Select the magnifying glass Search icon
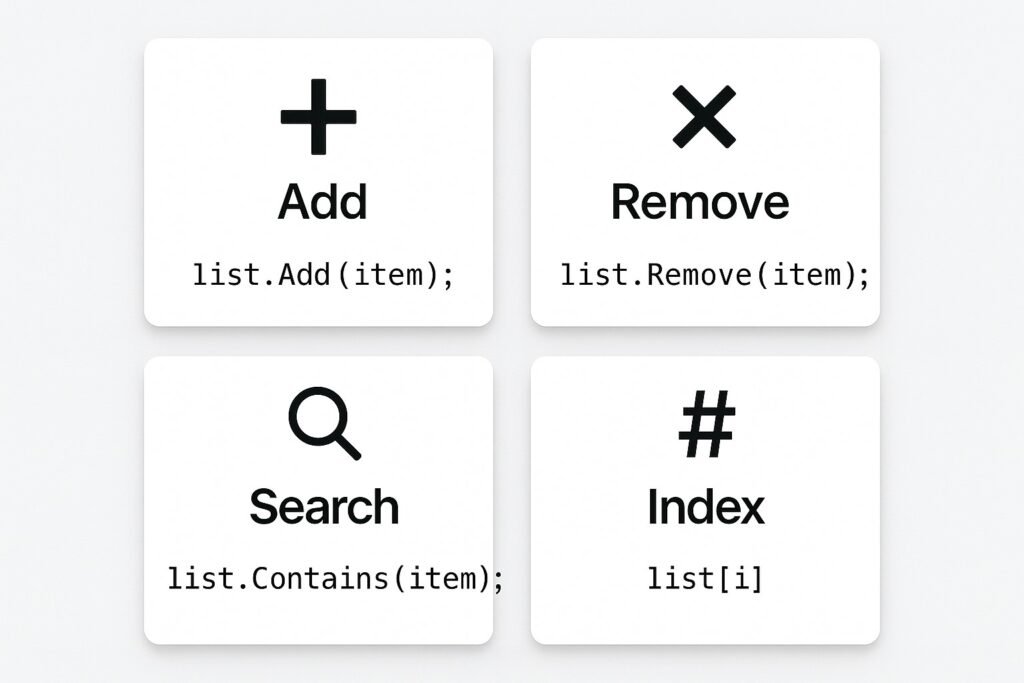 pyautogui.click(x=325, y=423)
